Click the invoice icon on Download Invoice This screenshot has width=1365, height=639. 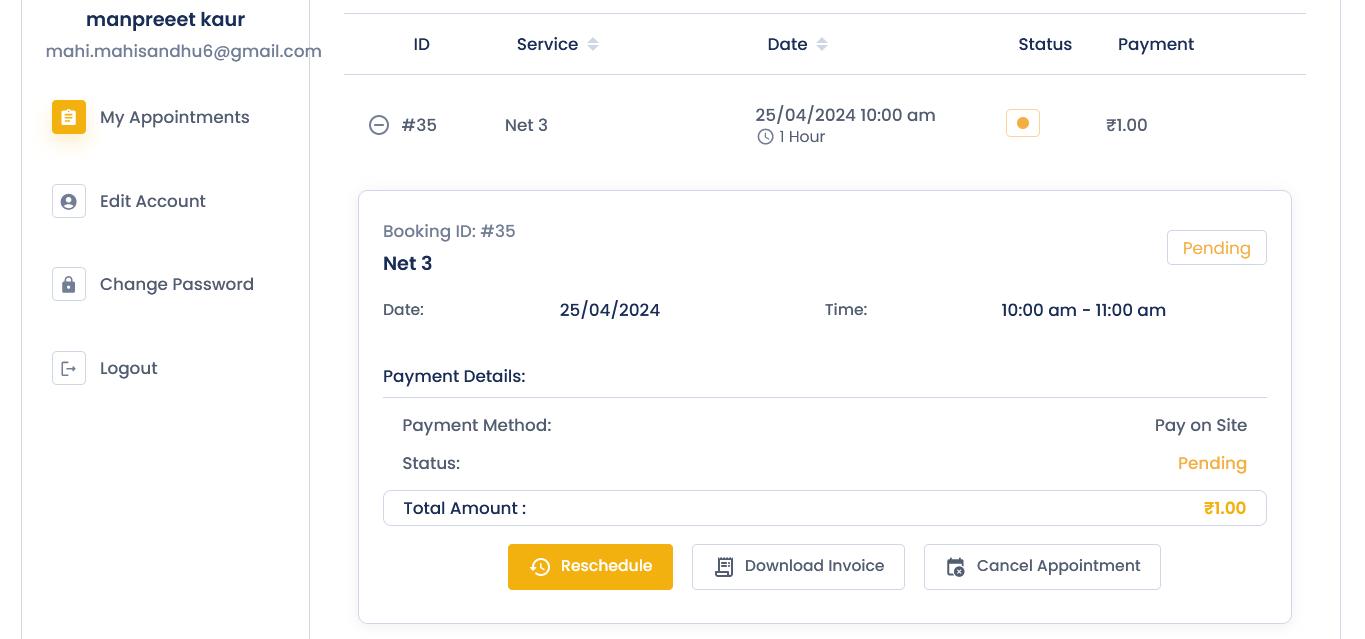point(724,567)
